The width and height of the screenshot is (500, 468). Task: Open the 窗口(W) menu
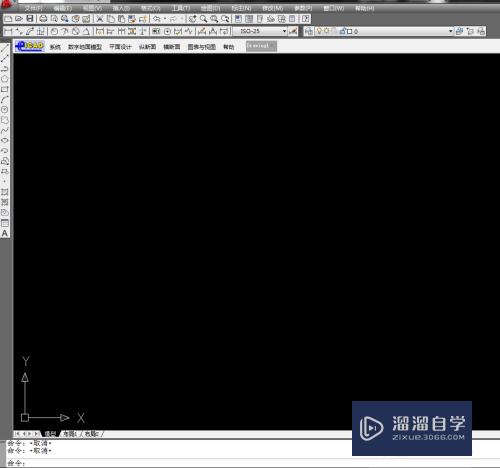tap(334, 8)
